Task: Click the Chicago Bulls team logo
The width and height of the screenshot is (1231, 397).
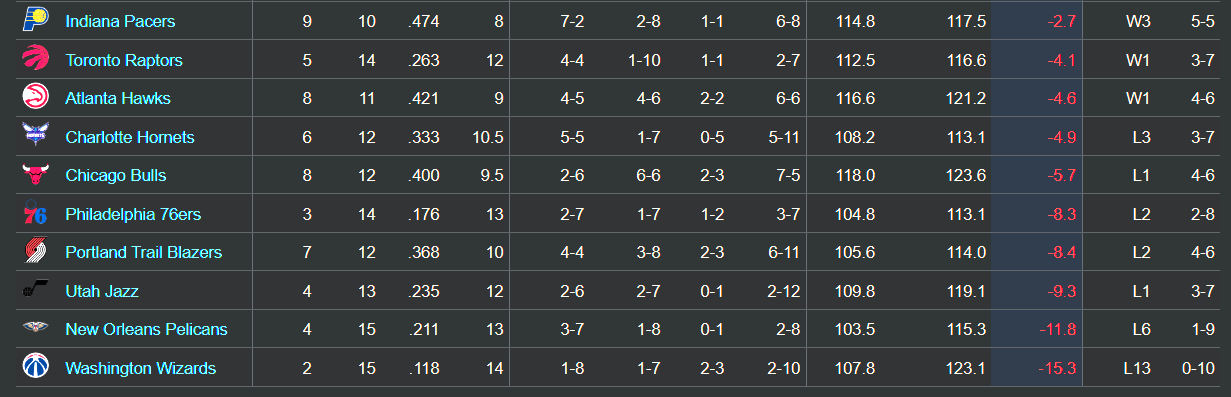Action: [34, 175]
